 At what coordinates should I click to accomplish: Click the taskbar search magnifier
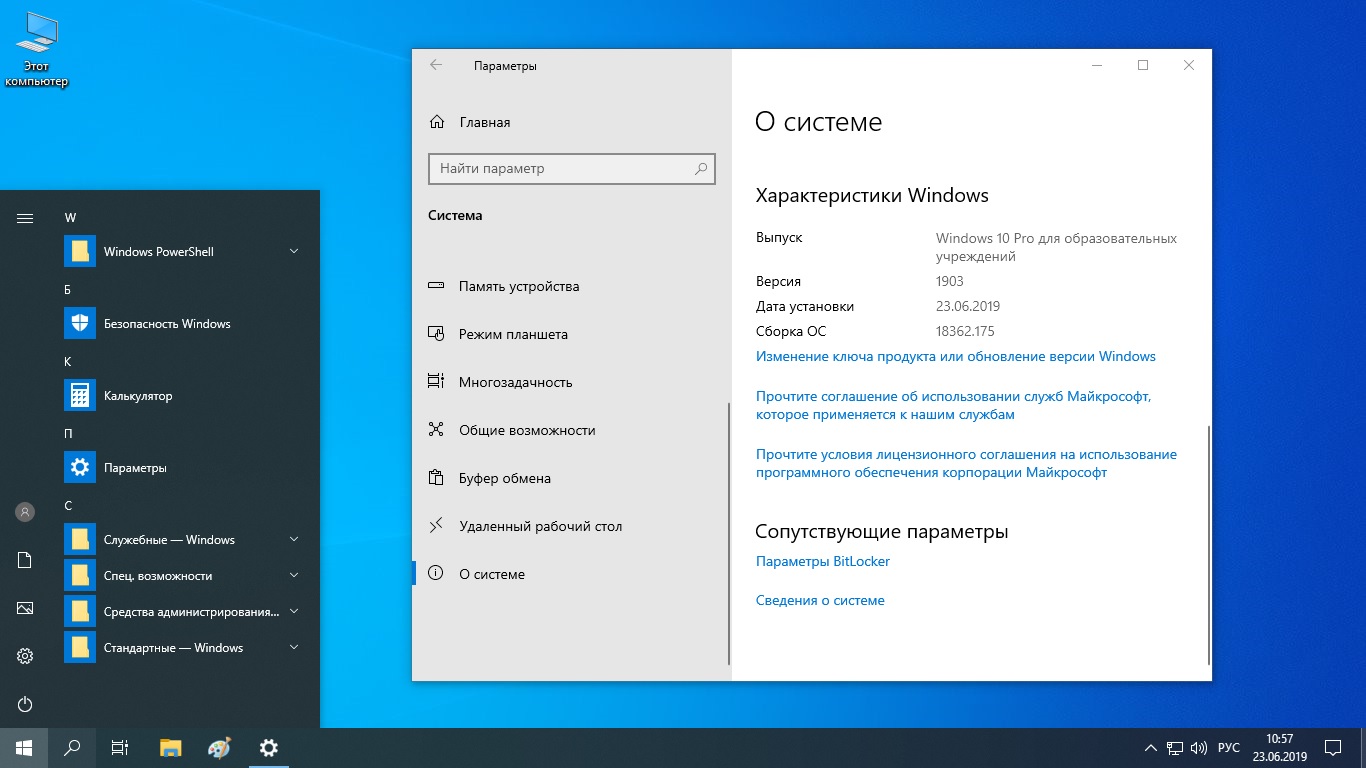click(x=72, y=748)
